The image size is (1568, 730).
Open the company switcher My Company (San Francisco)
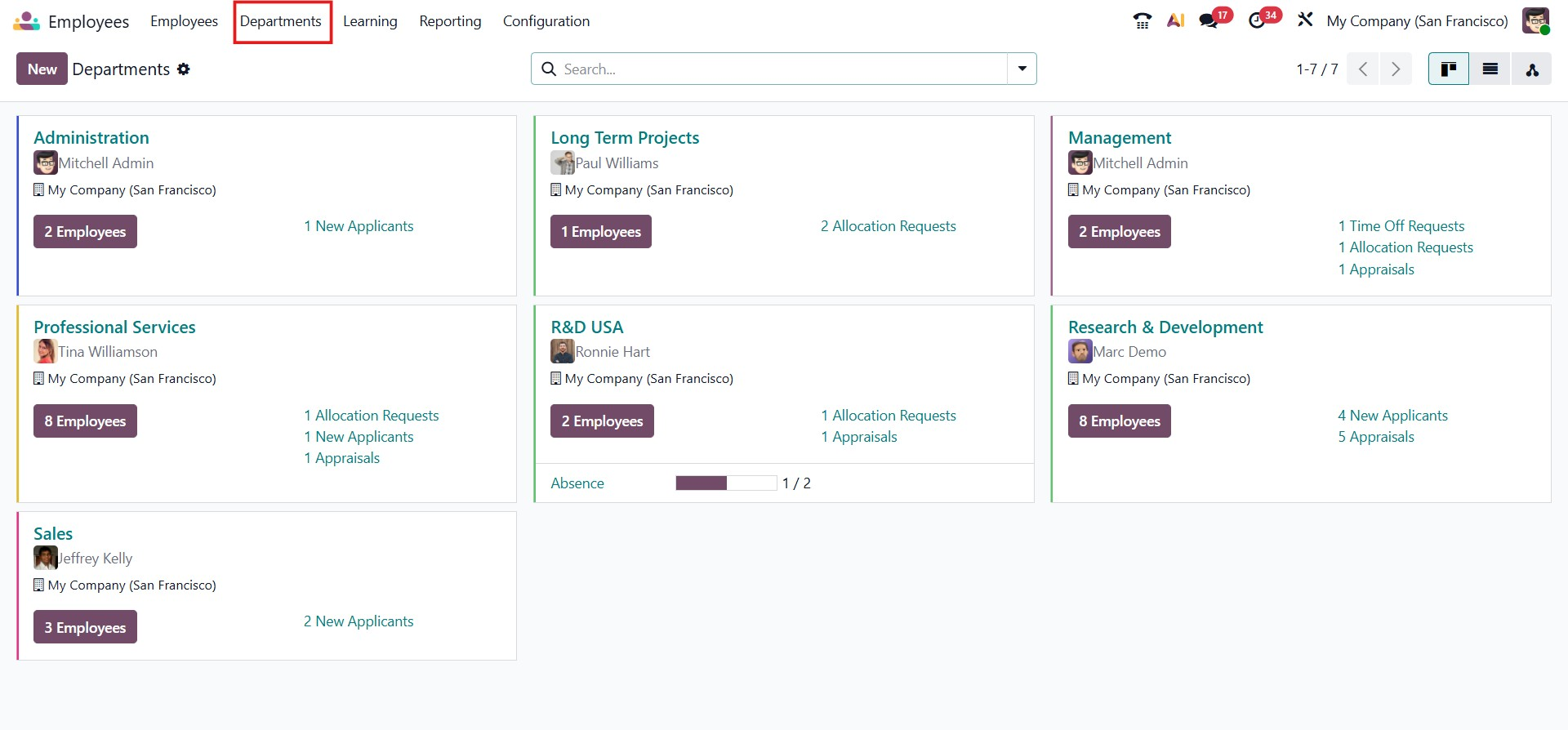[x=1417, y=21]
